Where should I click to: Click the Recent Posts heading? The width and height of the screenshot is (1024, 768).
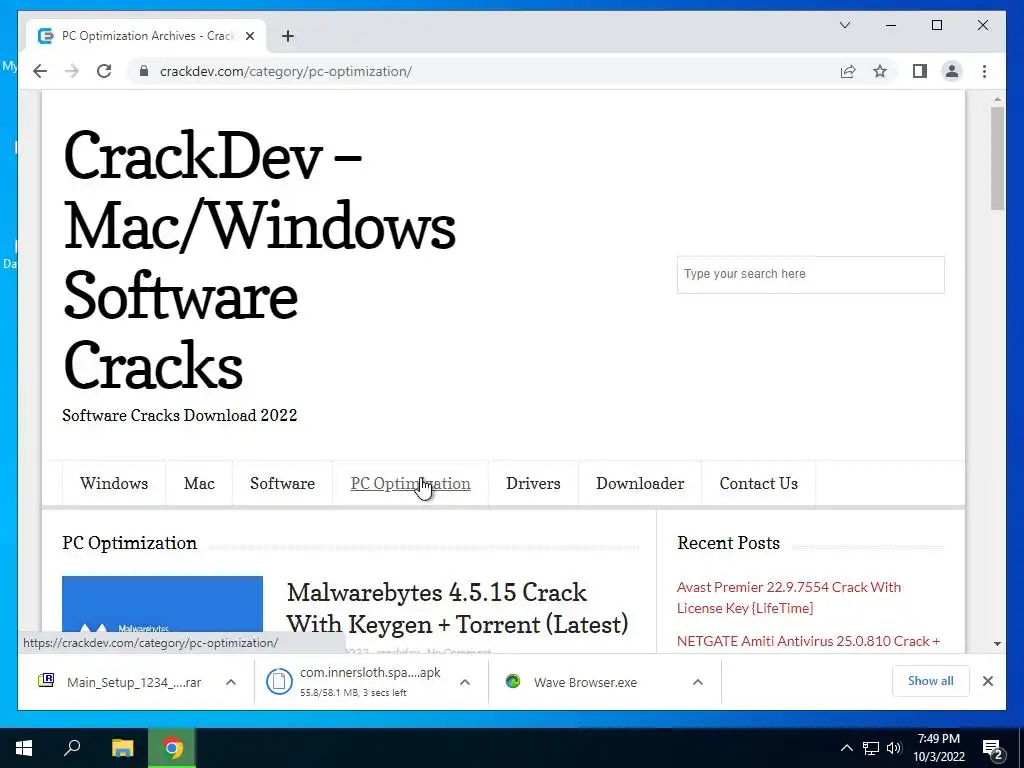(x=728, y=543)
